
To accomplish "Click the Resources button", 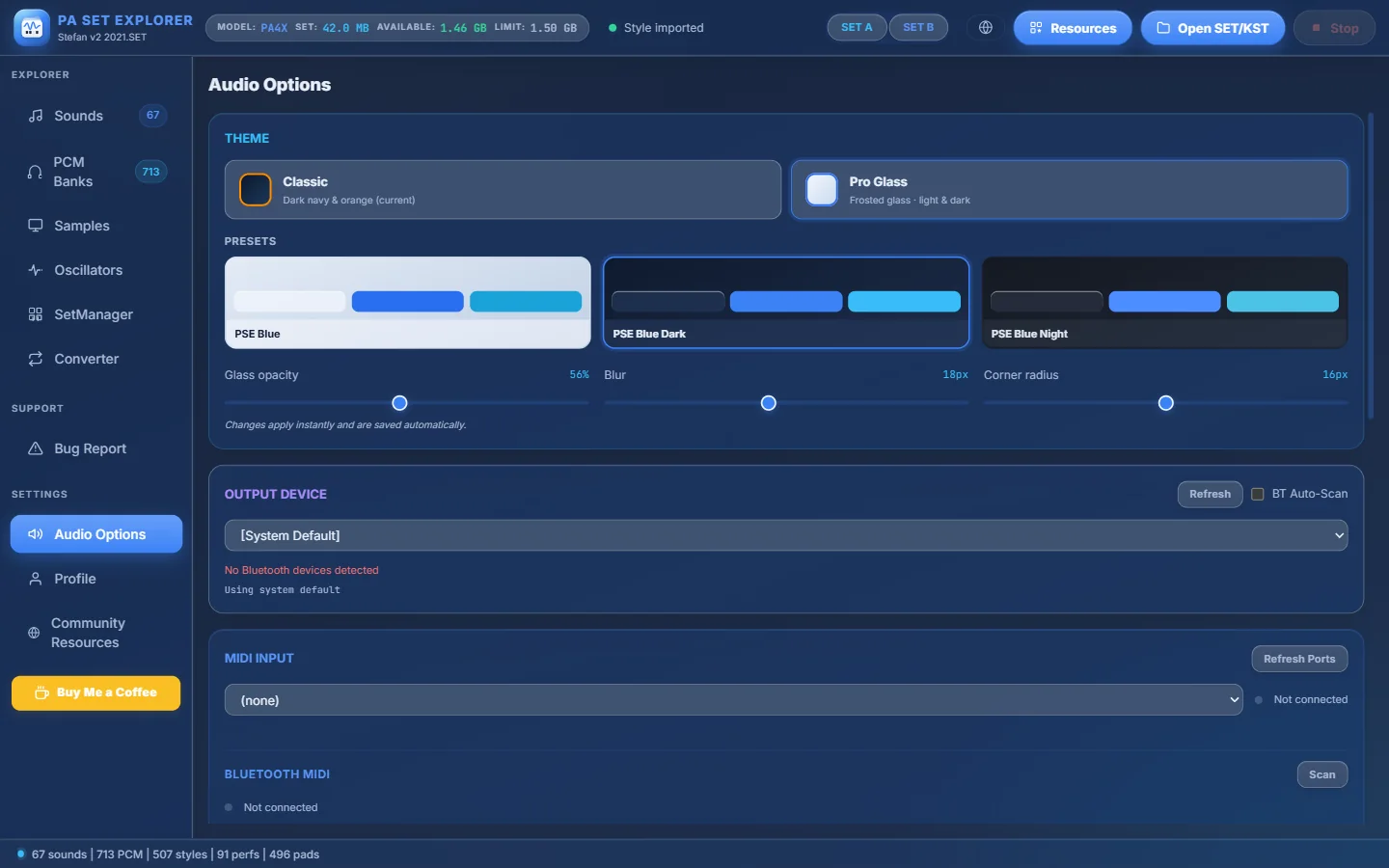I will coord(1073,28).
